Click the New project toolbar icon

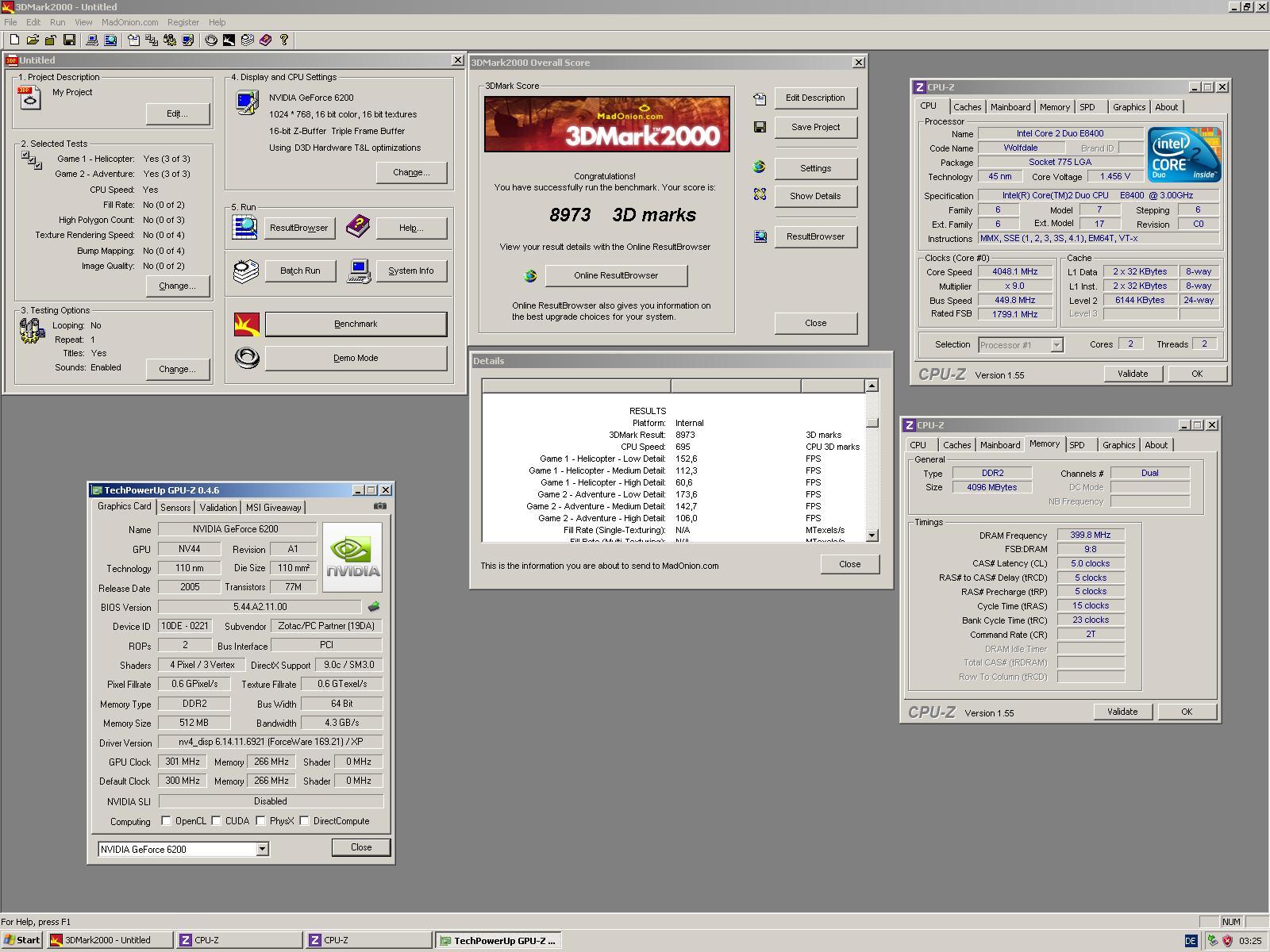tap(14, 40)
